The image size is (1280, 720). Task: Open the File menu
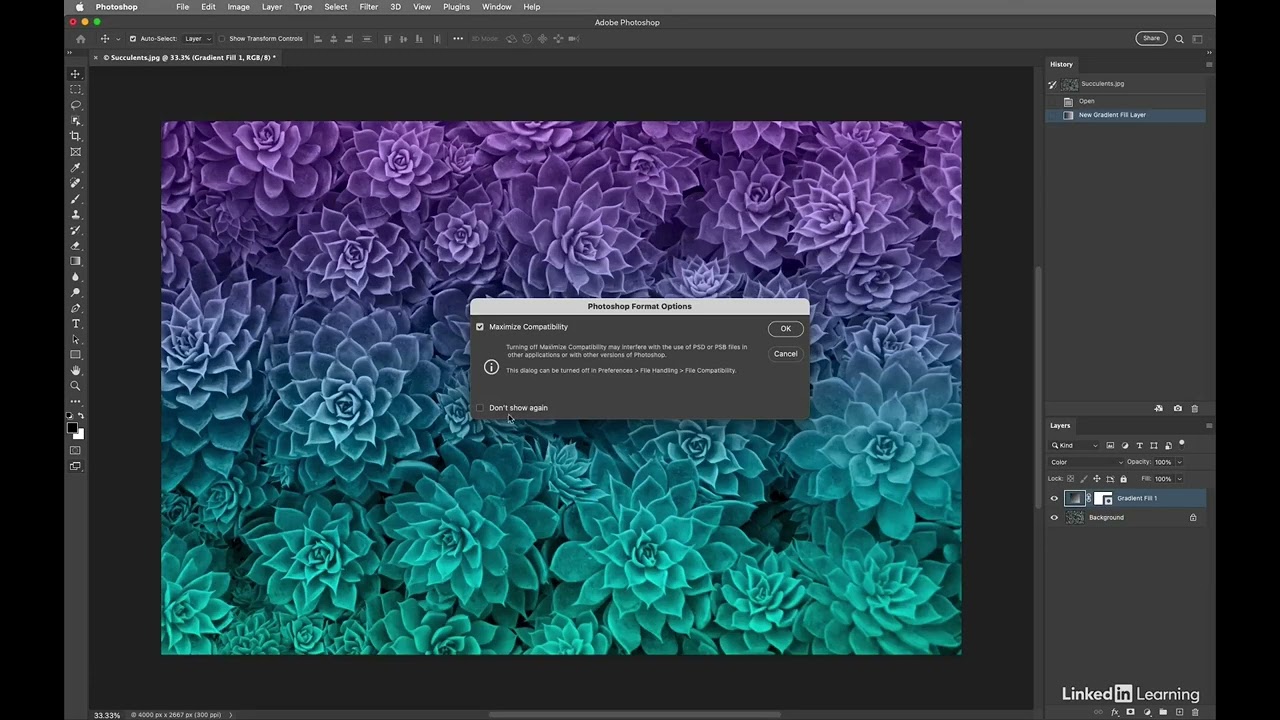click(x=182, y=7)
